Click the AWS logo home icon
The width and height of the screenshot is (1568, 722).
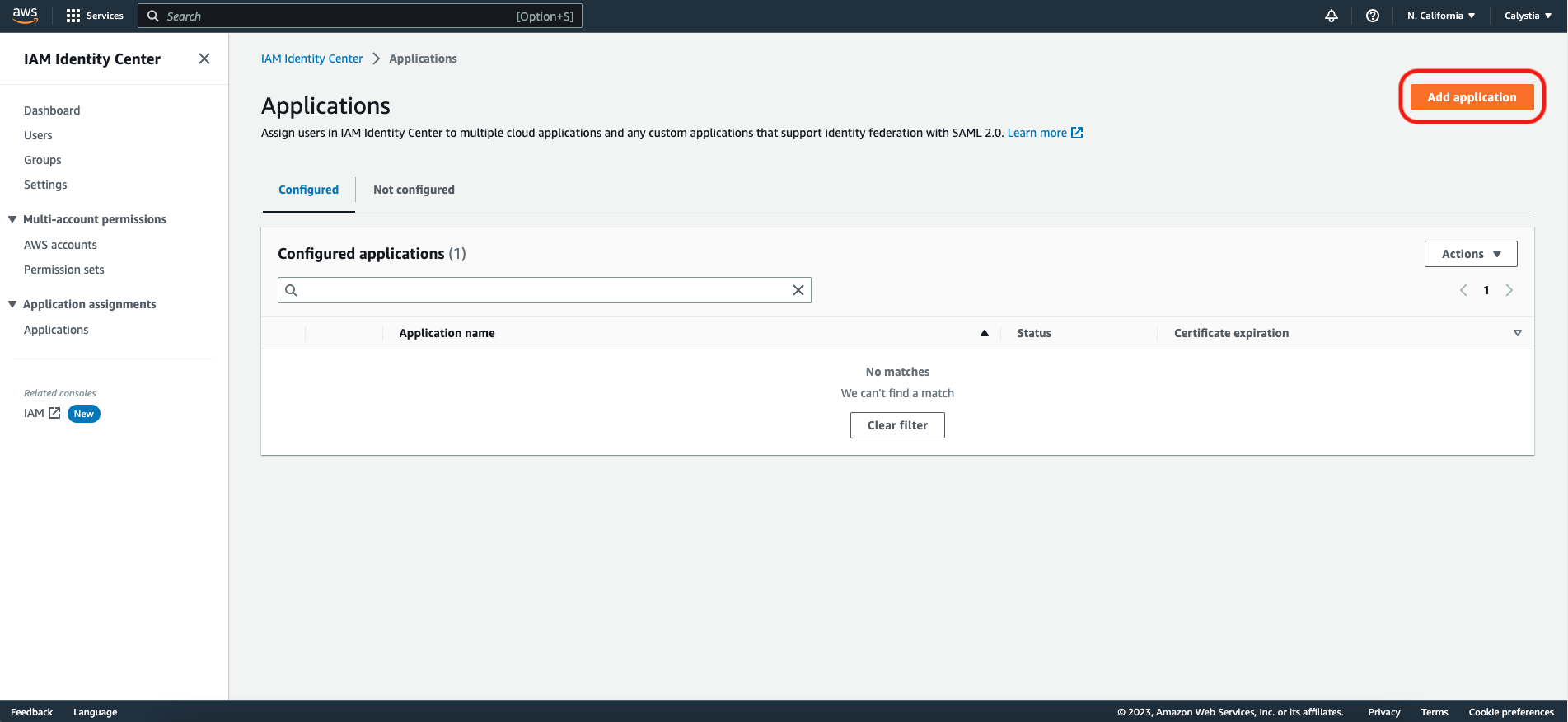[x=25, y=16]
